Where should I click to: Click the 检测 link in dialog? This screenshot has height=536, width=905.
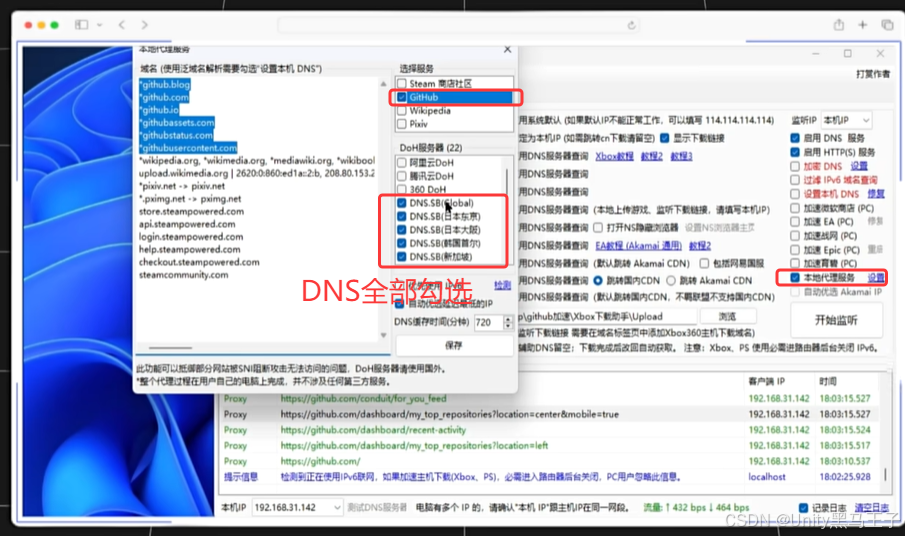502,285
